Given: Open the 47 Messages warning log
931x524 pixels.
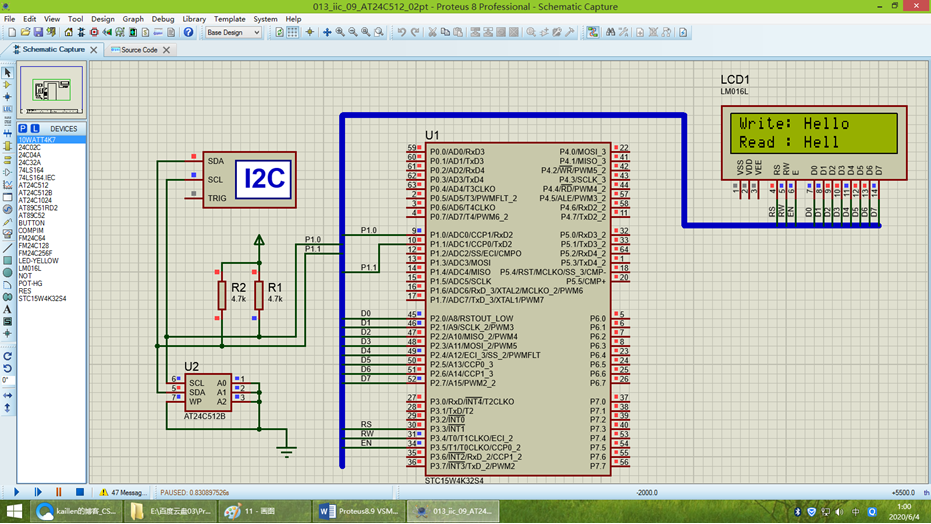Looking at the screenshot, I should (x=122, y=493).
